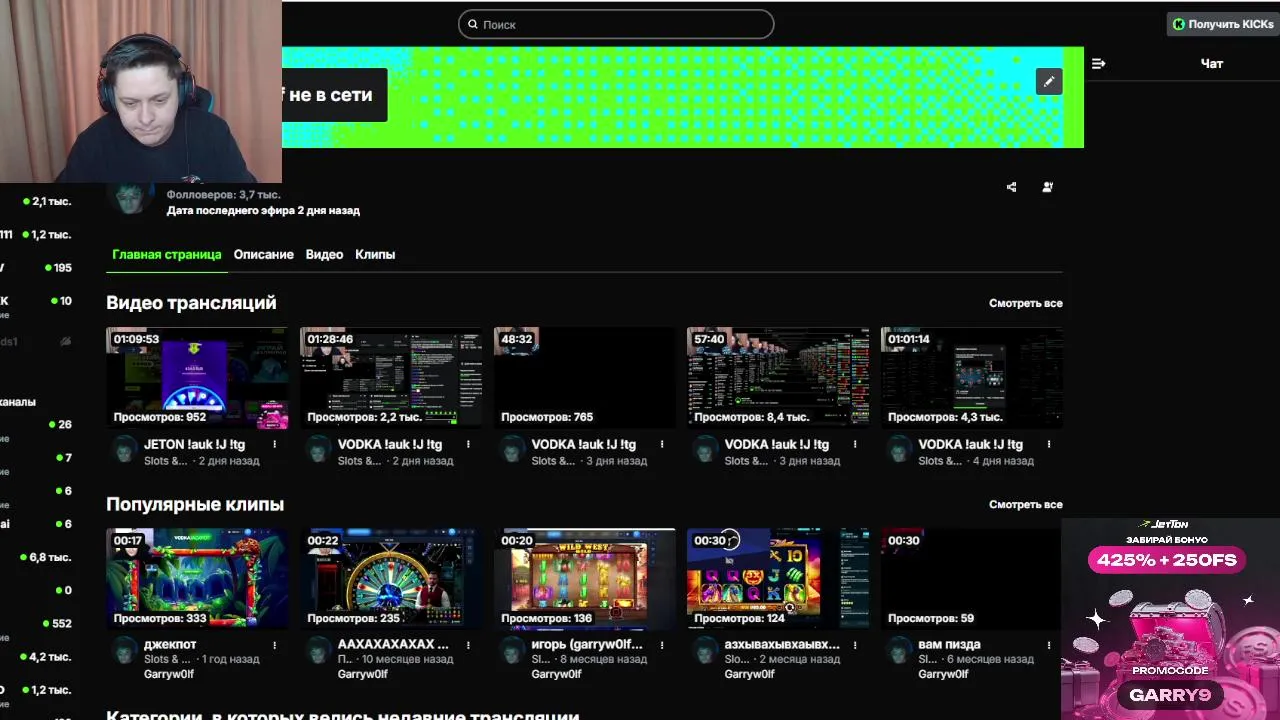1280x720 pixels.
Task: Click the follow user icon beside share
Action: 1047,187
